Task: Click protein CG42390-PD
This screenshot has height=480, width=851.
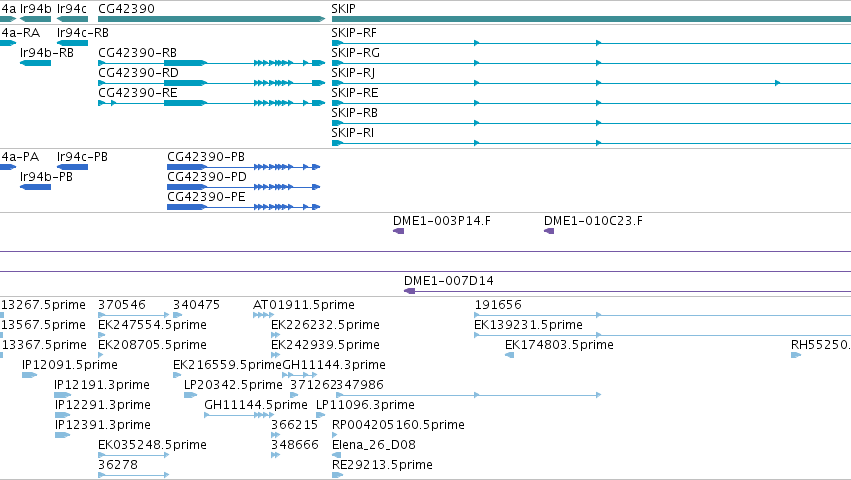Action: coord(244,187)
